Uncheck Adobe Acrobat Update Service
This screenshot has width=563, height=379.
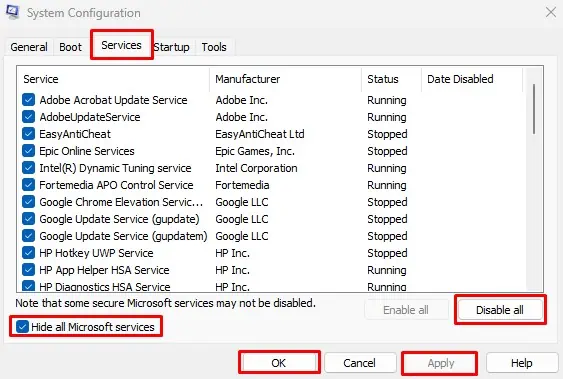point(28,100)
